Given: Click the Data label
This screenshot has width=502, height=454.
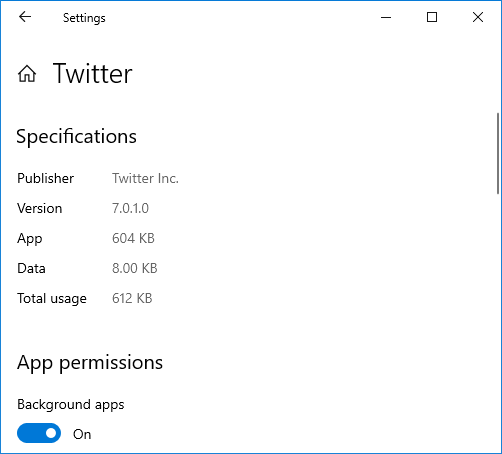Looking at the screenshot, I should click(31, 268).
